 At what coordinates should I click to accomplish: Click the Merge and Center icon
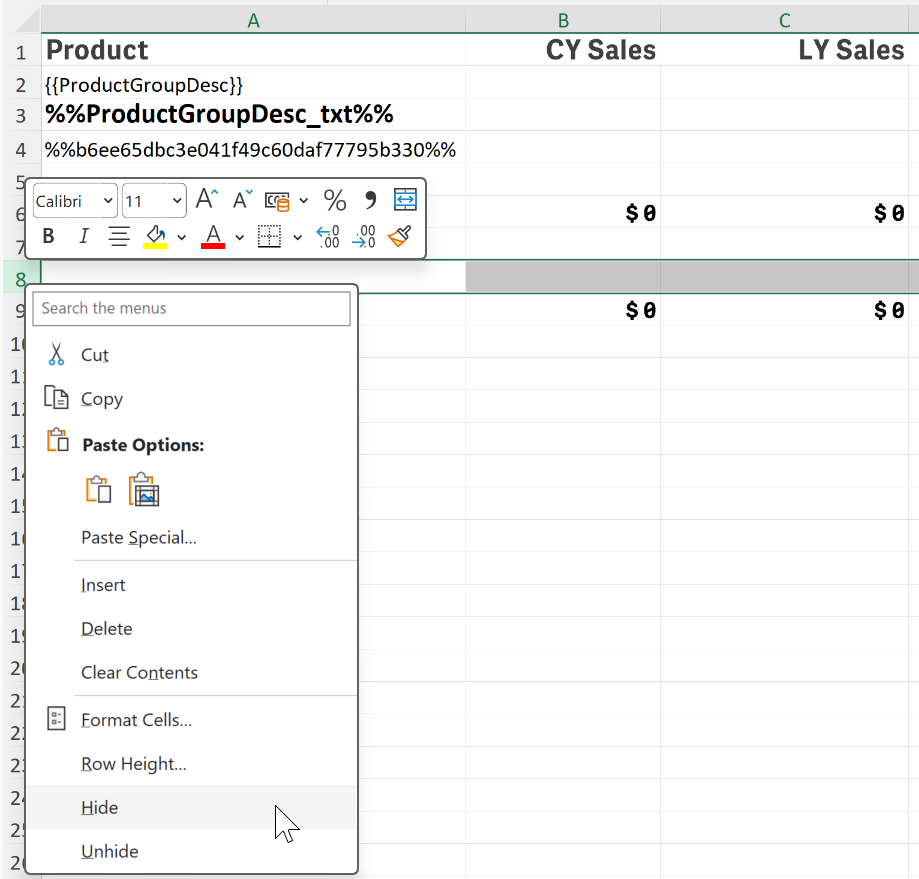click(405, 200)
